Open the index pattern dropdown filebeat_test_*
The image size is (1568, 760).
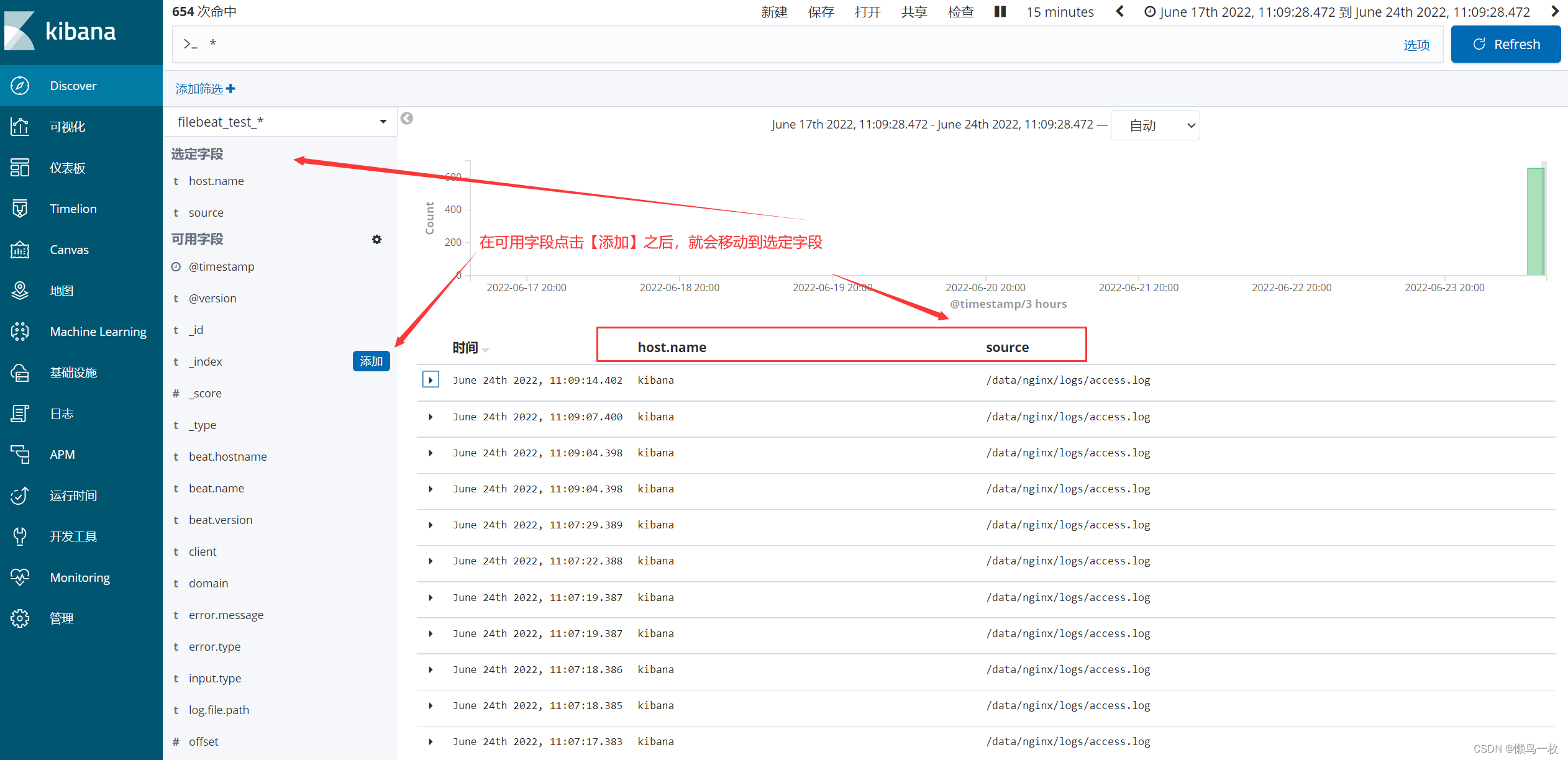click(x=279, y=121)
